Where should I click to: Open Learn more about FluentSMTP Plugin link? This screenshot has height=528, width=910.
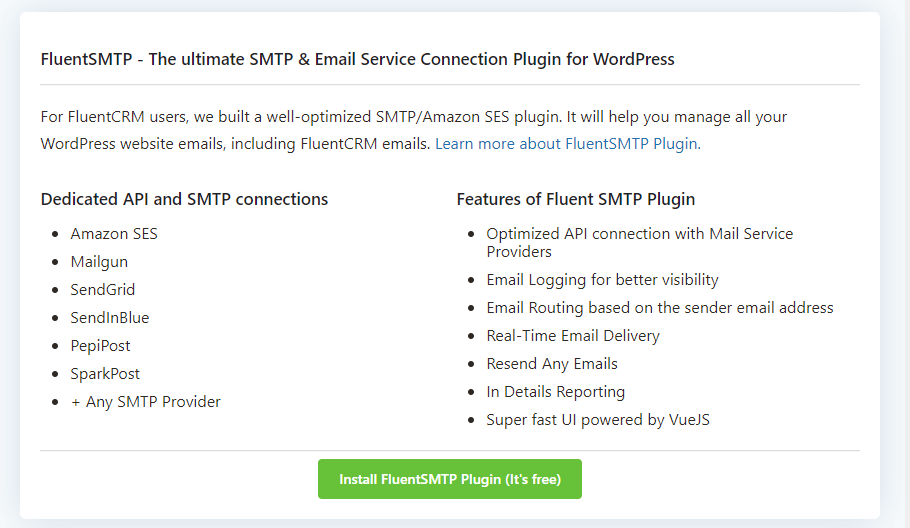568,144
